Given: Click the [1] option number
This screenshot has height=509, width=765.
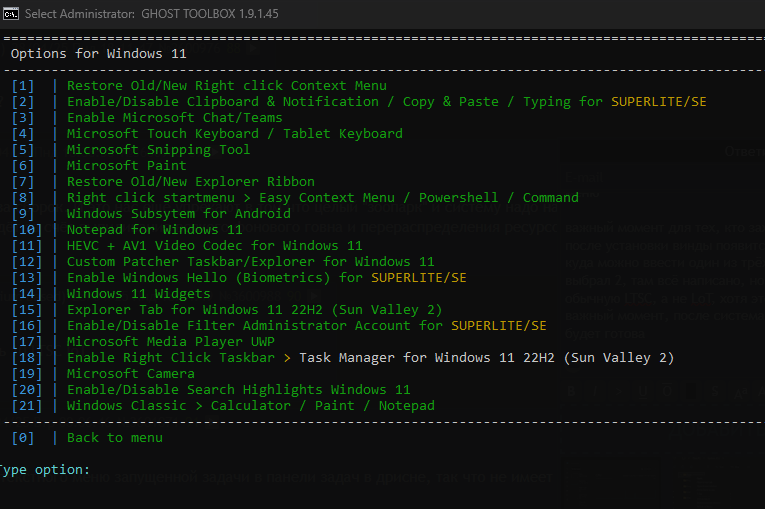Looking at the screenshot, I should (x=23, y=86).
